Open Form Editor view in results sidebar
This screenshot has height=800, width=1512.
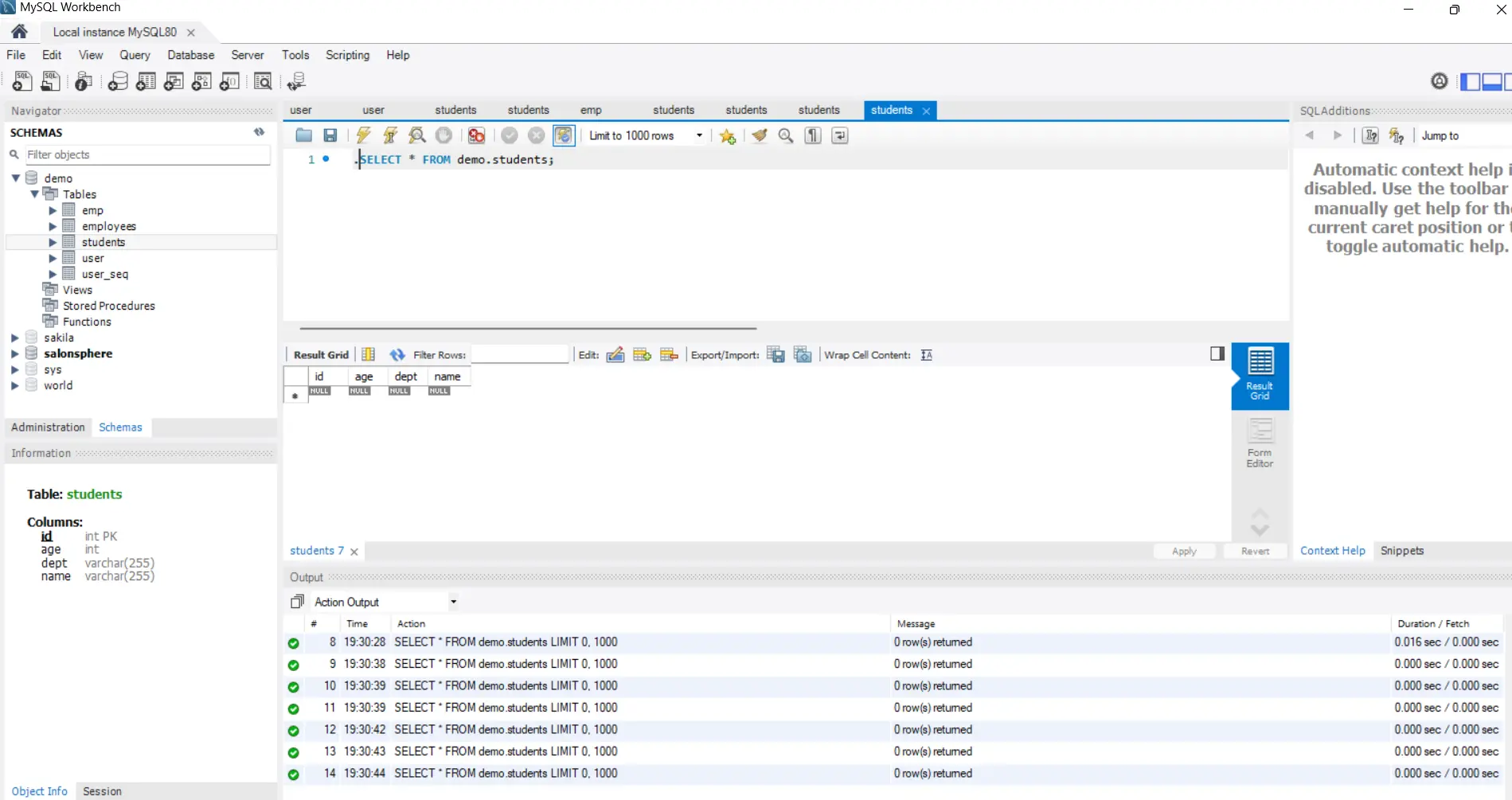coord(1259,443)
